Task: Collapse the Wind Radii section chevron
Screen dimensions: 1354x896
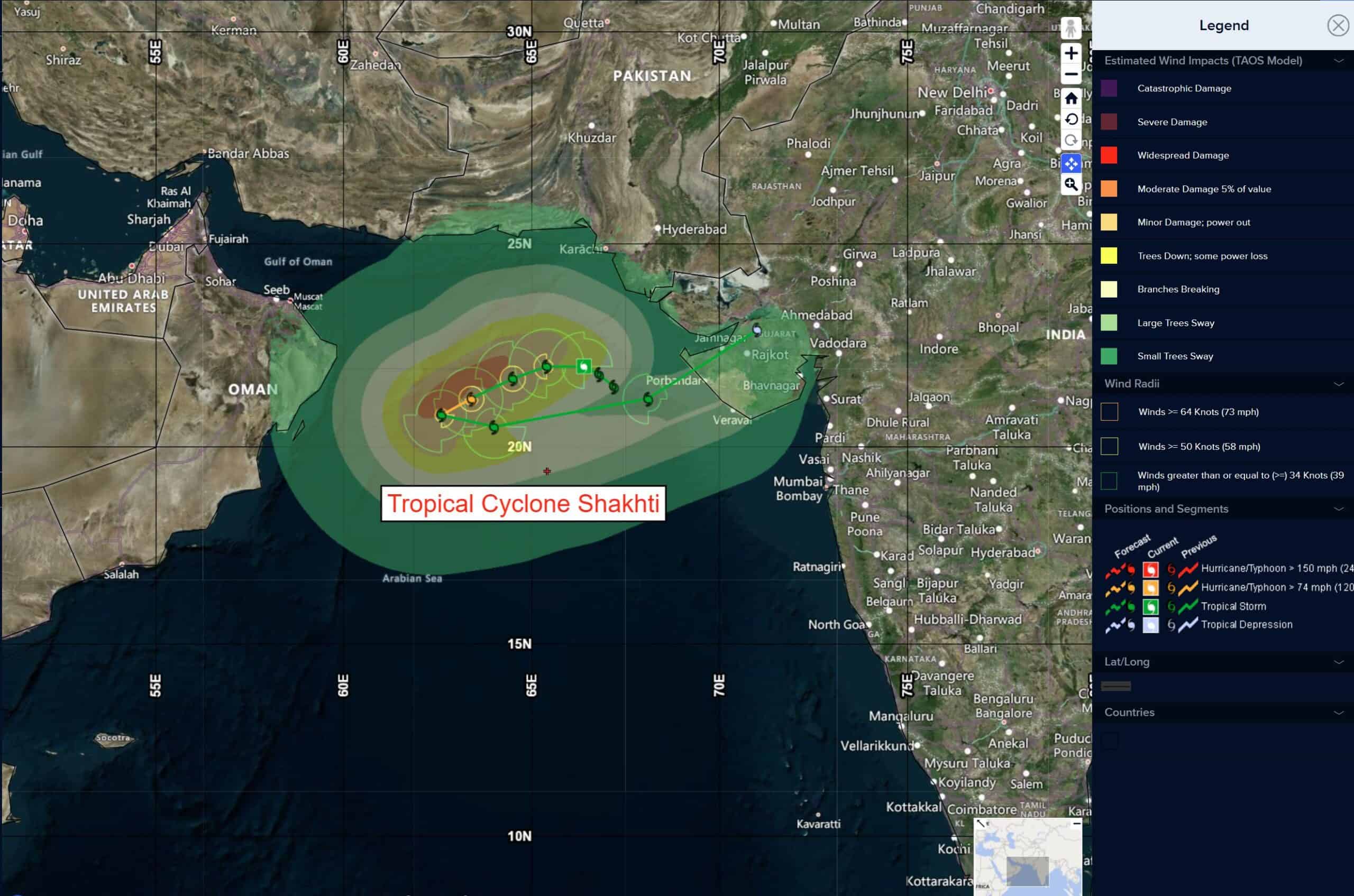Action: (1338, 384)
